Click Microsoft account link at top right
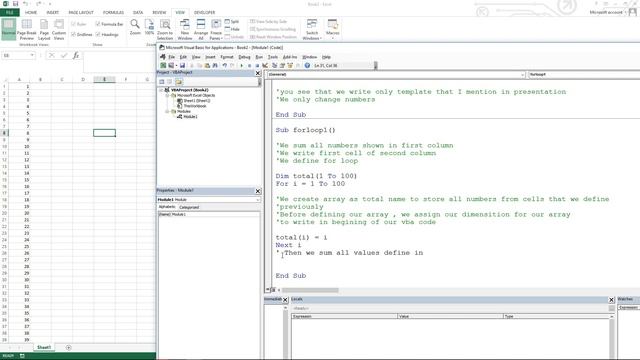 (x=606, y=13)
